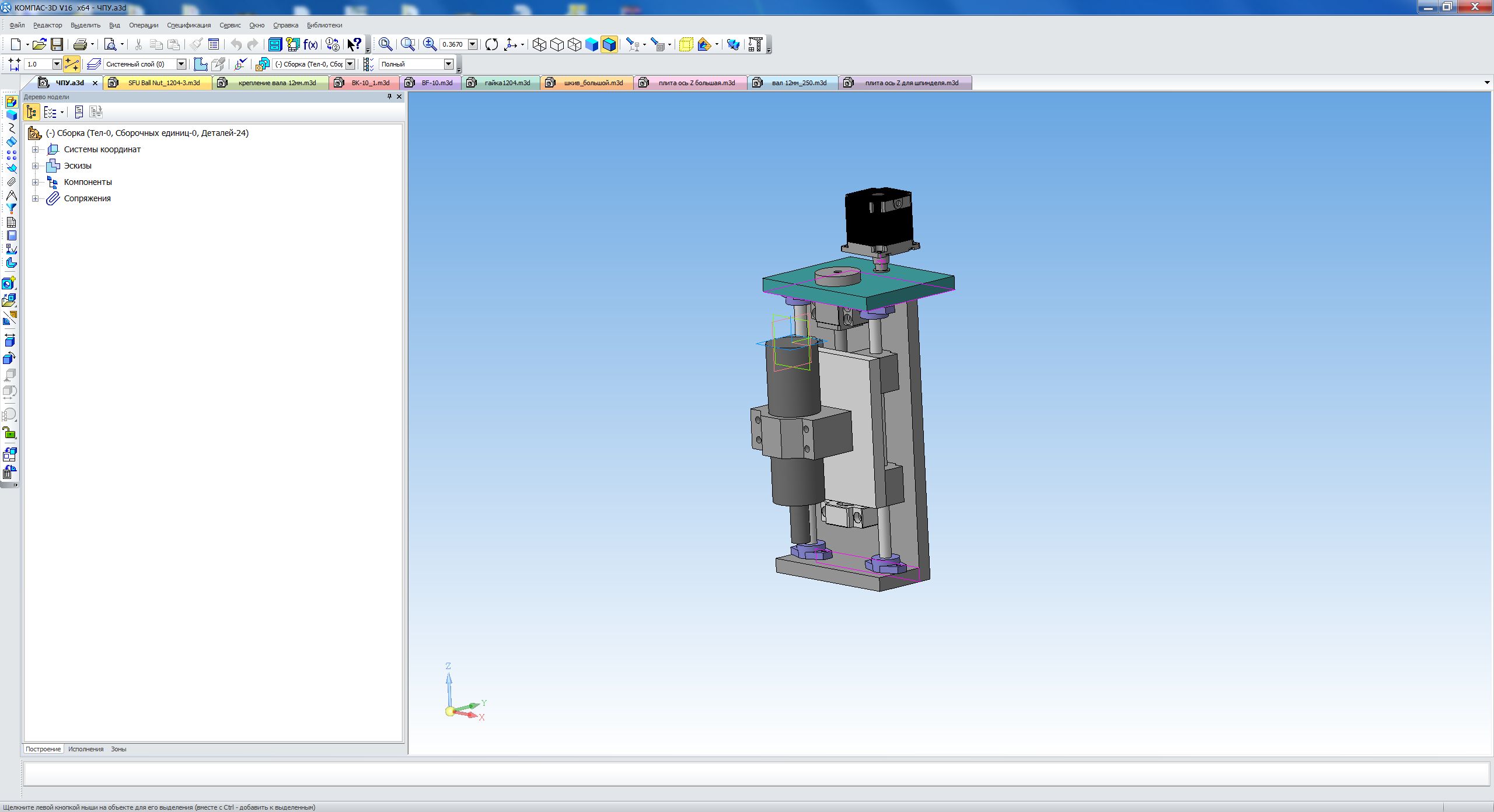Screen dimensions: 1494x812
Task: Select the Wireframe display mode
Action: point(539,44)
